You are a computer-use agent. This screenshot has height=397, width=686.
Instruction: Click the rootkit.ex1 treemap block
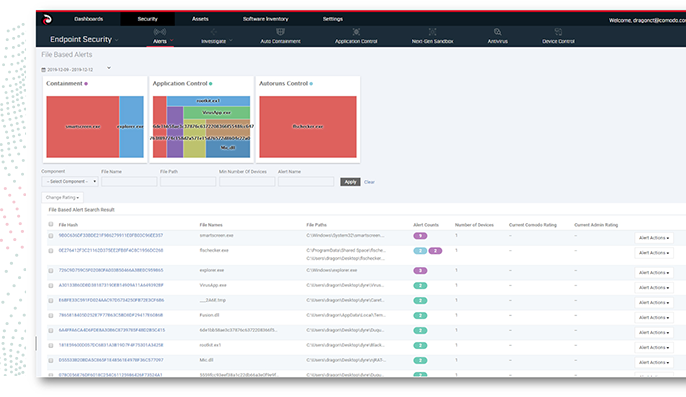pyautogui.click(x=208, y=101)
